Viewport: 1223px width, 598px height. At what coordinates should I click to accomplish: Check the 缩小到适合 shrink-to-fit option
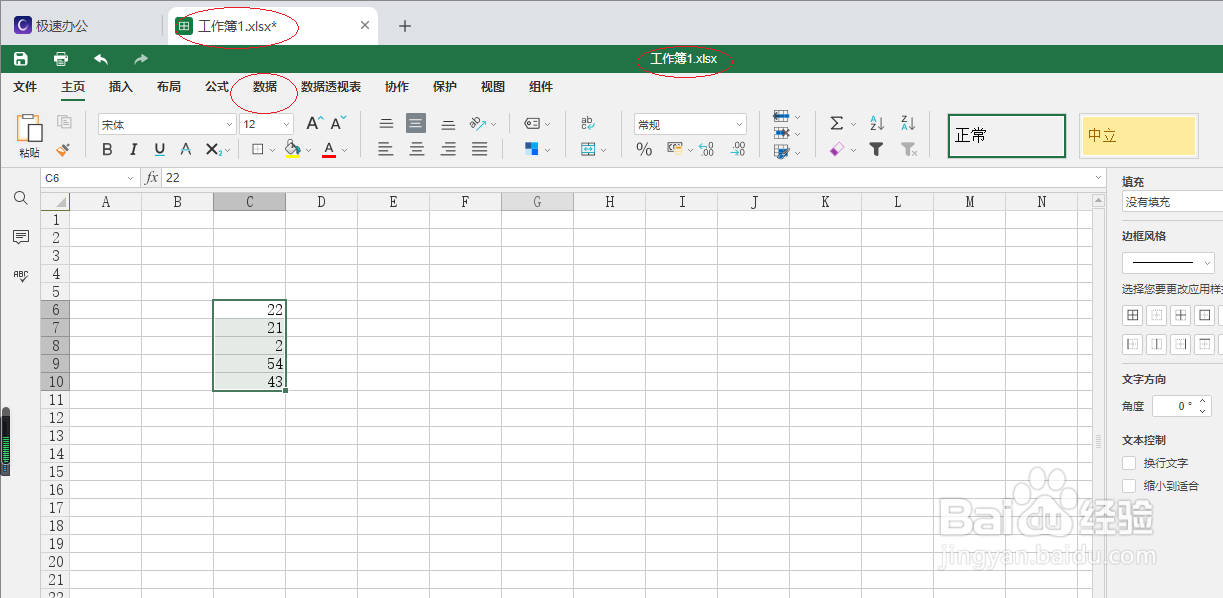(1128, 485)
